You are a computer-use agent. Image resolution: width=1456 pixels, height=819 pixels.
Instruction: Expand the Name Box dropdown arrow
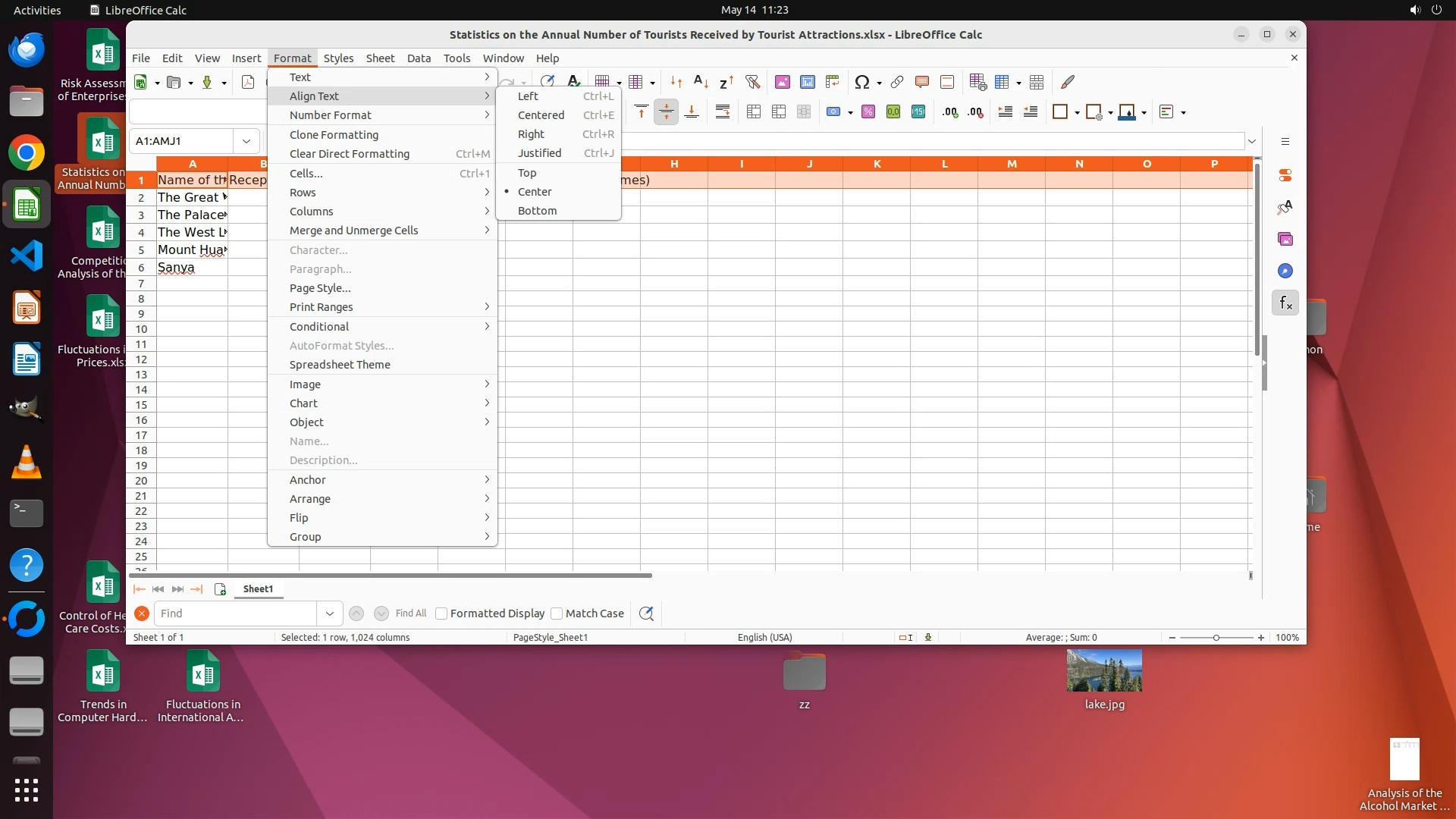[x=246, y=141]
